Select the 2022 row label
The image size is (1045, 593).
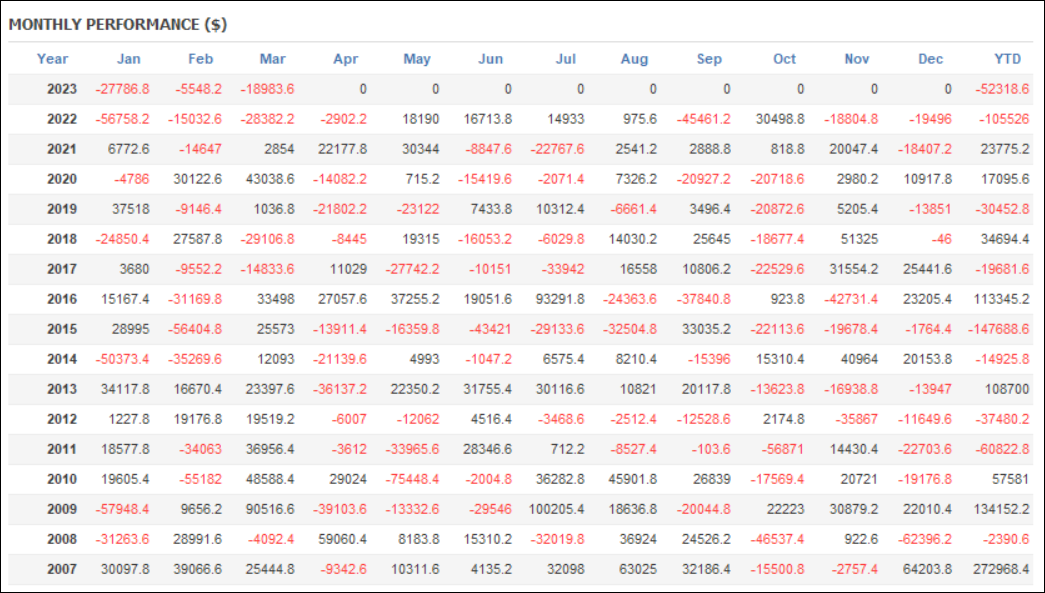[x=61, y=119]
